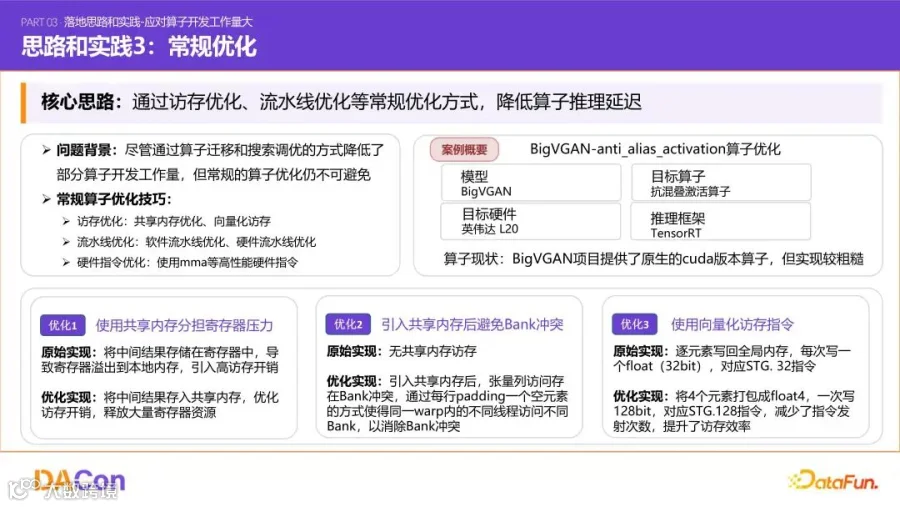Click 原始实现 text in 优化1 card
This screenshot has width=900, height=507.
click(160, 359)
